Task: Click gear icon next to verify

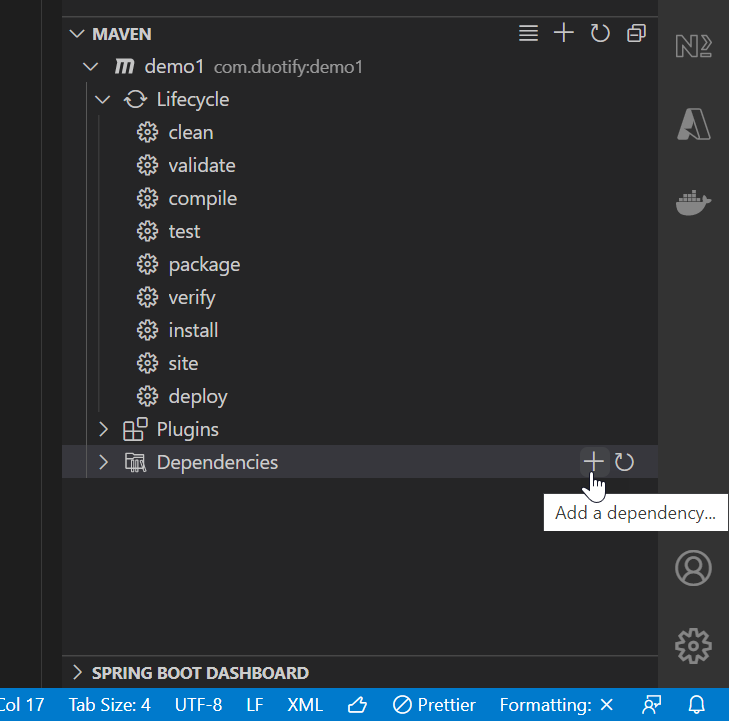Action: [147, 298]
